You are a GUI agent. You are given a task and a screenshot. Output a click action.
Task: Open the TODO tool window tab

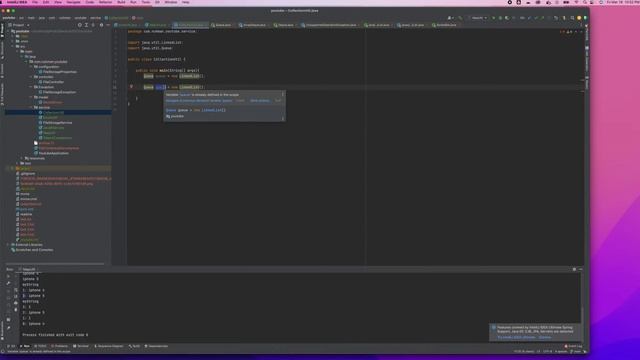pyautogui.click(x=40, y=346)
